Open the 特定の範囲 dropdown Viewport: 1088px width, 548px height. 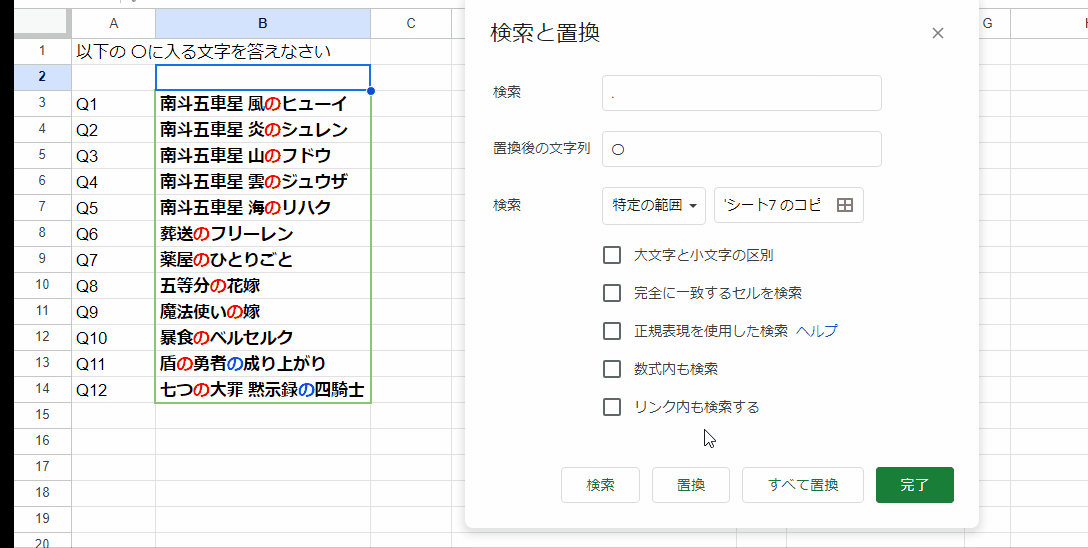pos(654,205)
